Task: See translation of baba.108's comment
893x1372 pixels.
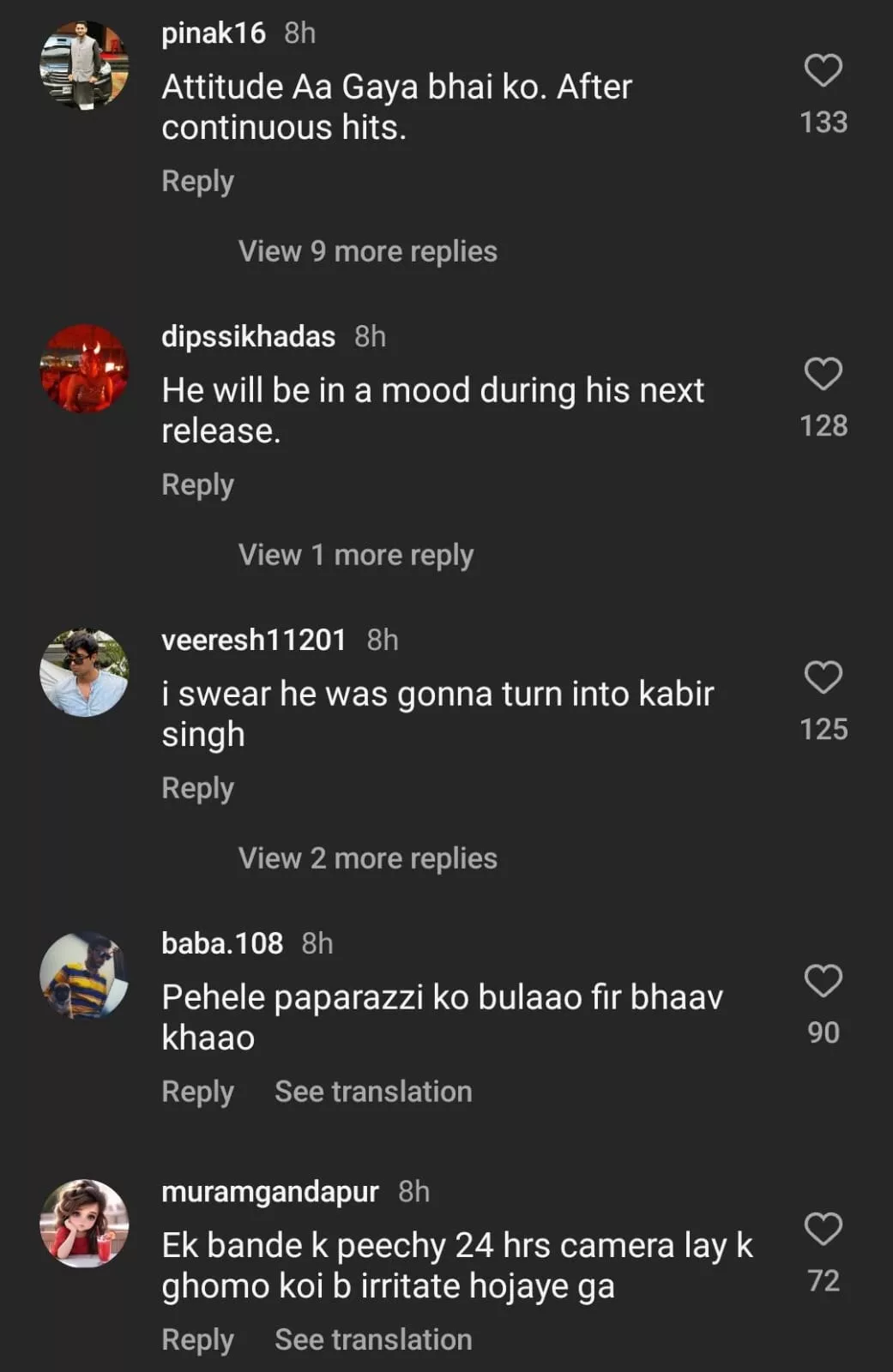Action: coord(373,1092)
